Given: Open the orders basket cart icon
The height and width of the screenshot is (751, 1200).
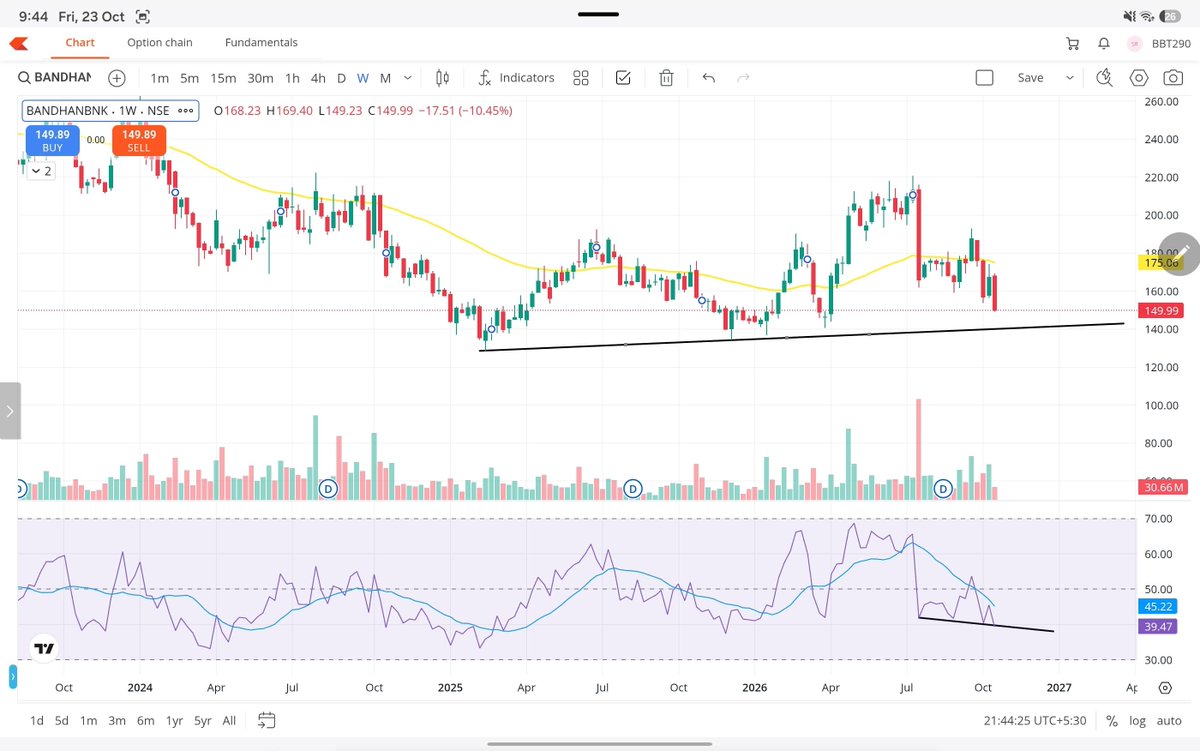Looking at the screenshot, I should pyautogui.click(x=1073, y=43).
